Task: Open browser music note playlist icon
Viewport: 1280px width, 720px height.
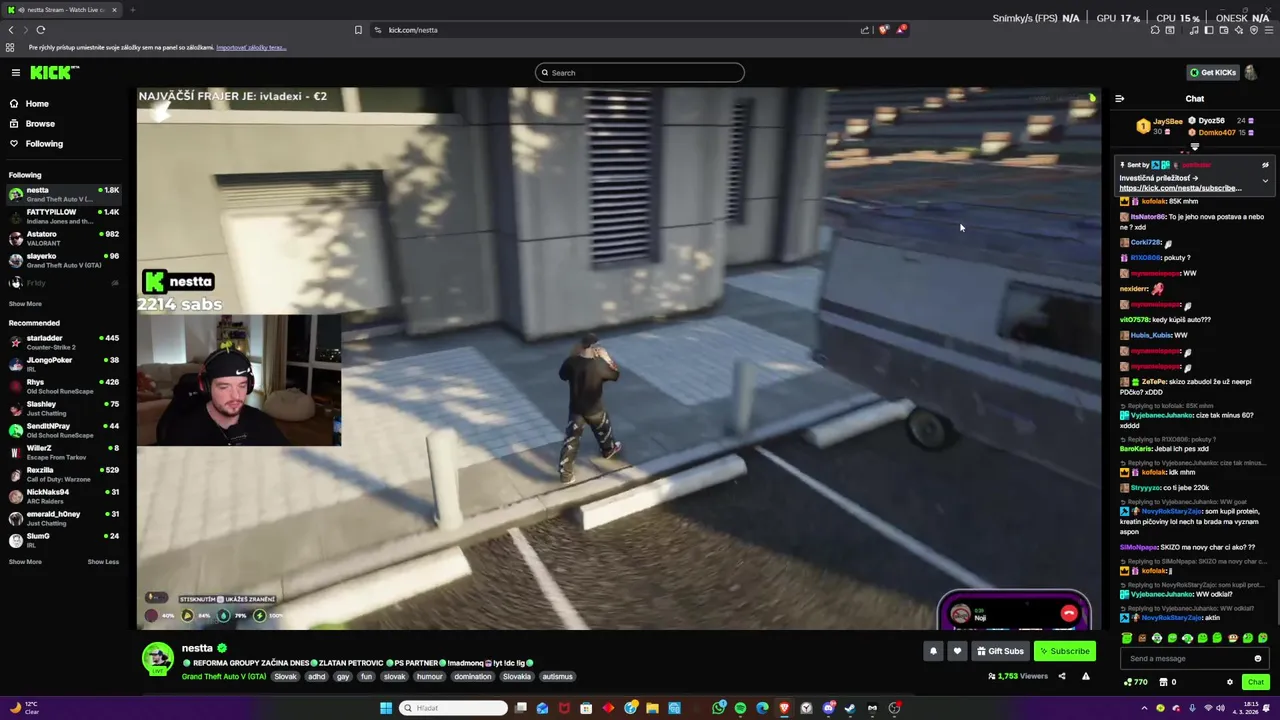Action: [x=1194, y=30]
